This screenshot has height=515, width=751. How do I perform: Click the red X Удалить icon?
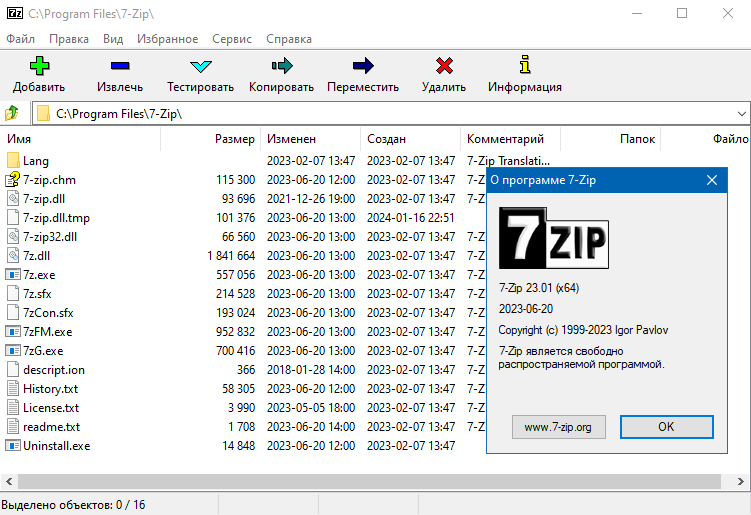[444, 66]
